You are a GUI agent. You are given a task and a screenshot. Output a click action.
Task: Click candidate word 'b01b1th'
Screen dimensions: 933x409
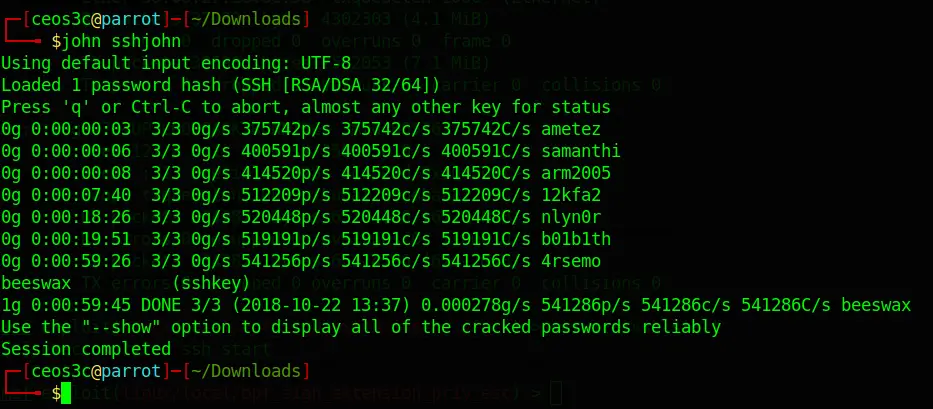575,239
